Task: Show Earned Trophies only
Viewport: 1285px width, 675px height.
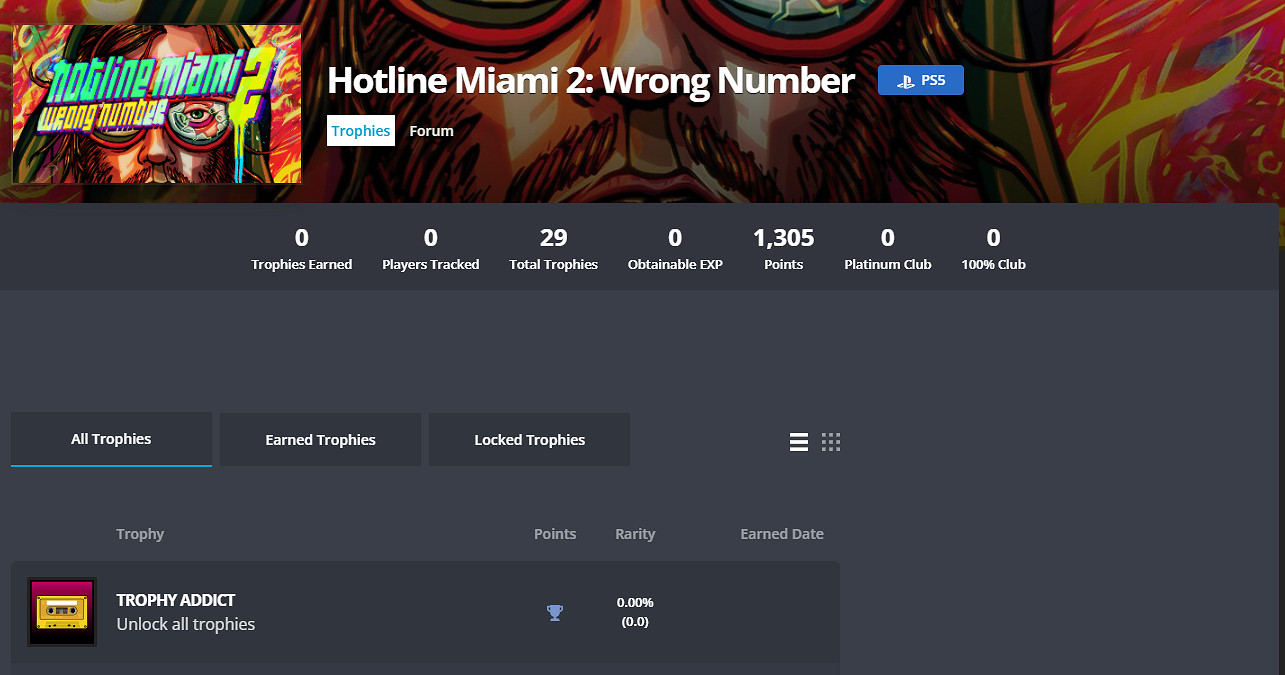Action: click(x=321, y=440)
